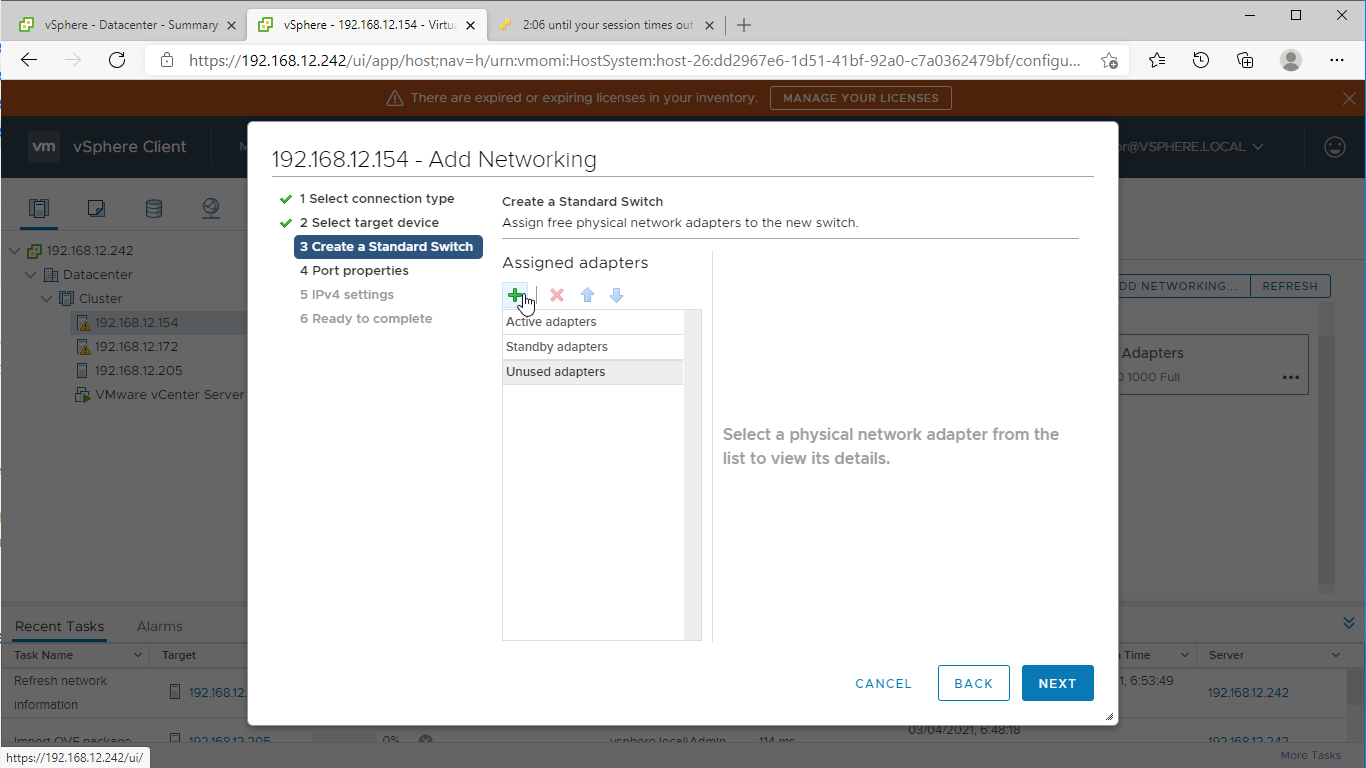
Task: Open the Hosts and Clusters inventory view icon
Action: coord(39,208)
